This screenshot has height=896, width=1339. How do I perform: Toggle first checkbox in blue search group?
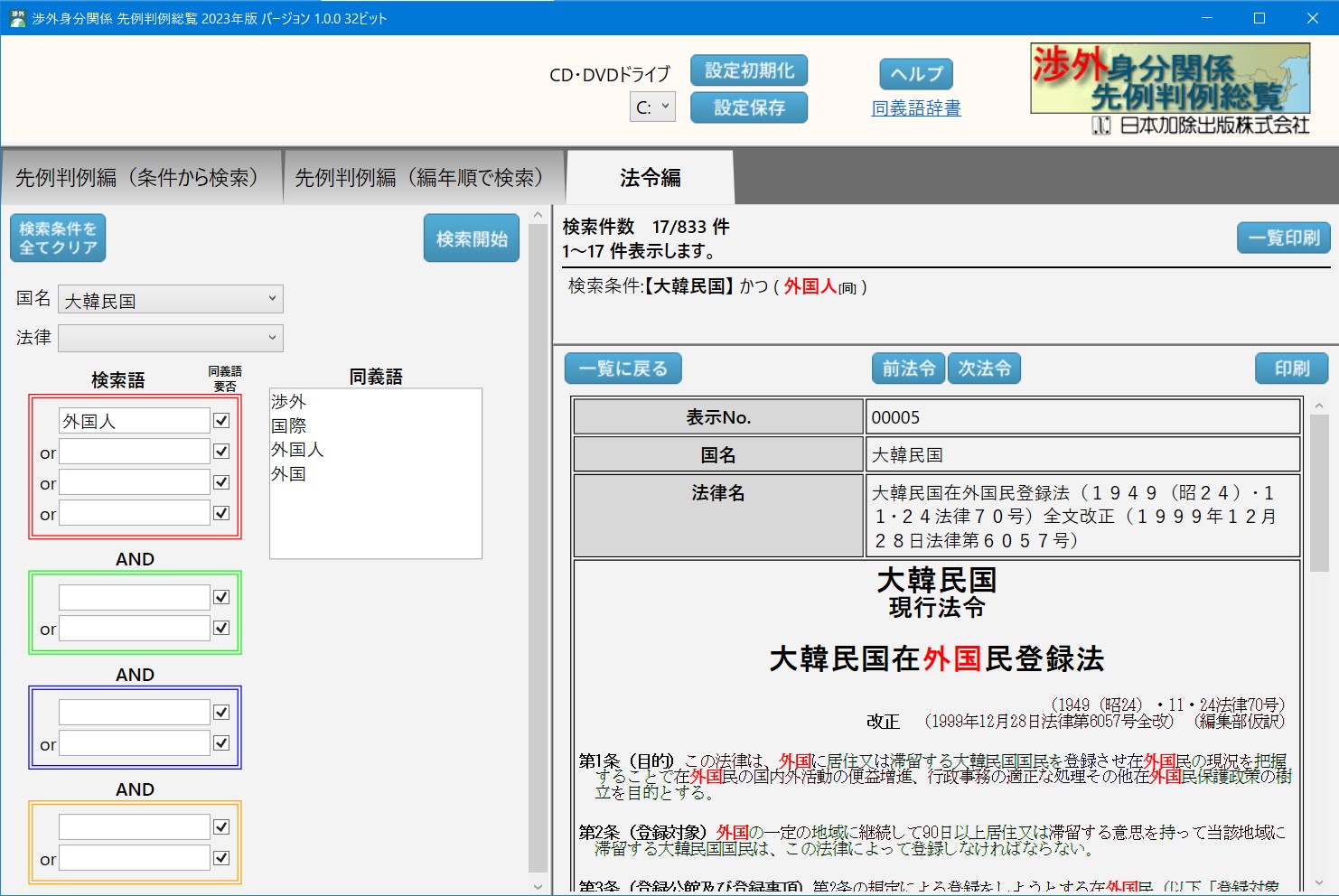(x=221, y=713)
